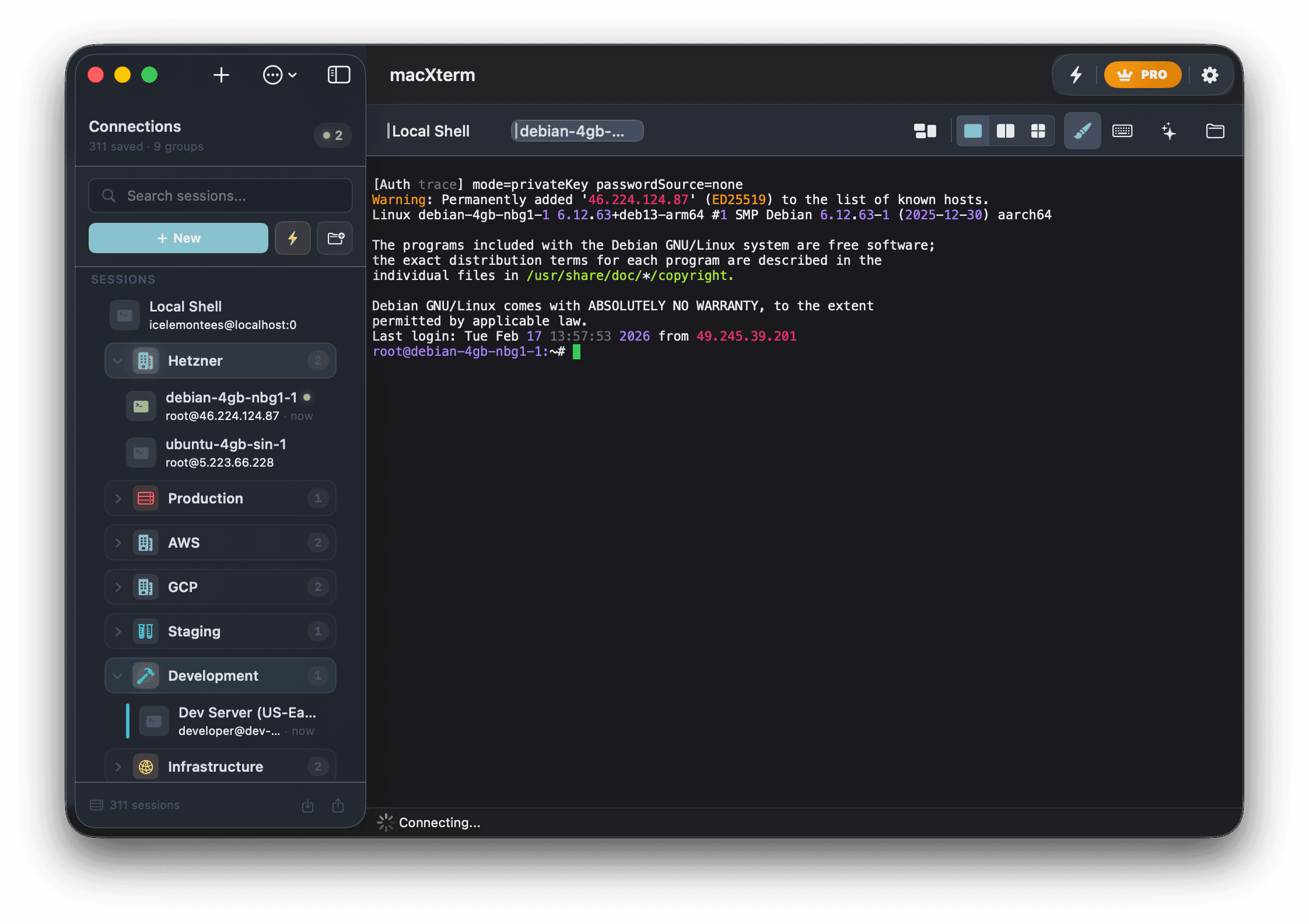
Task: Click the brush theme icon in toolbar
Action: pyautogui.click(x=1082, y=131)
